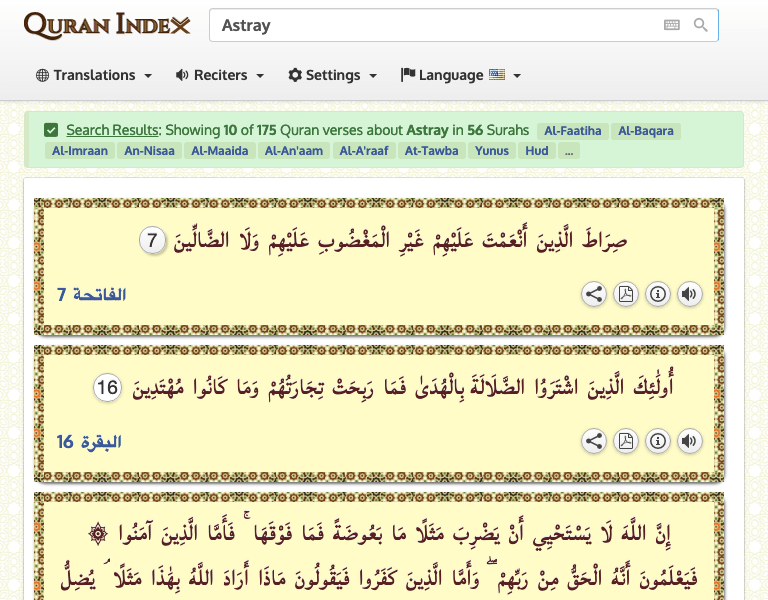
Task: Share Al-Faatiha verse 7
Action: pos(594,294)
